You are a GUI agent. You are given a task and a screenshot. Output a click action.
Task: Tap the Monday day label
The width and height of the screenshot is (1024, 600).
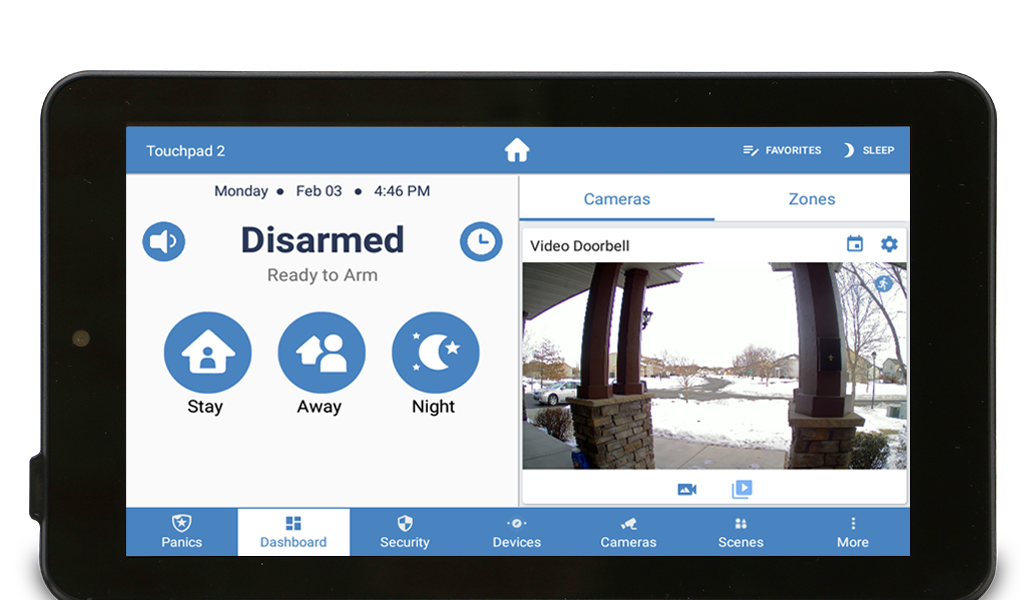(241, 191)
